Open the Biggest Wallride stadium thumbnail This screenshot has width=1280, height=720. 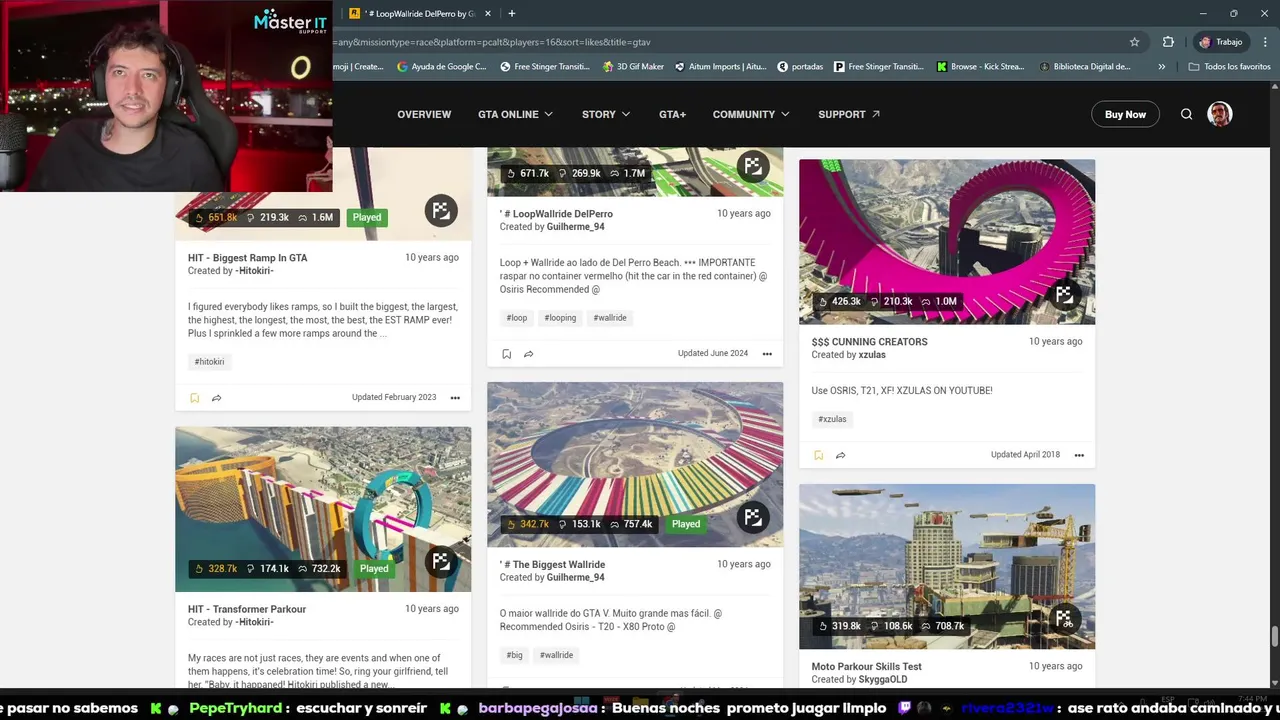pyautogui.click(x=635, y=464)
